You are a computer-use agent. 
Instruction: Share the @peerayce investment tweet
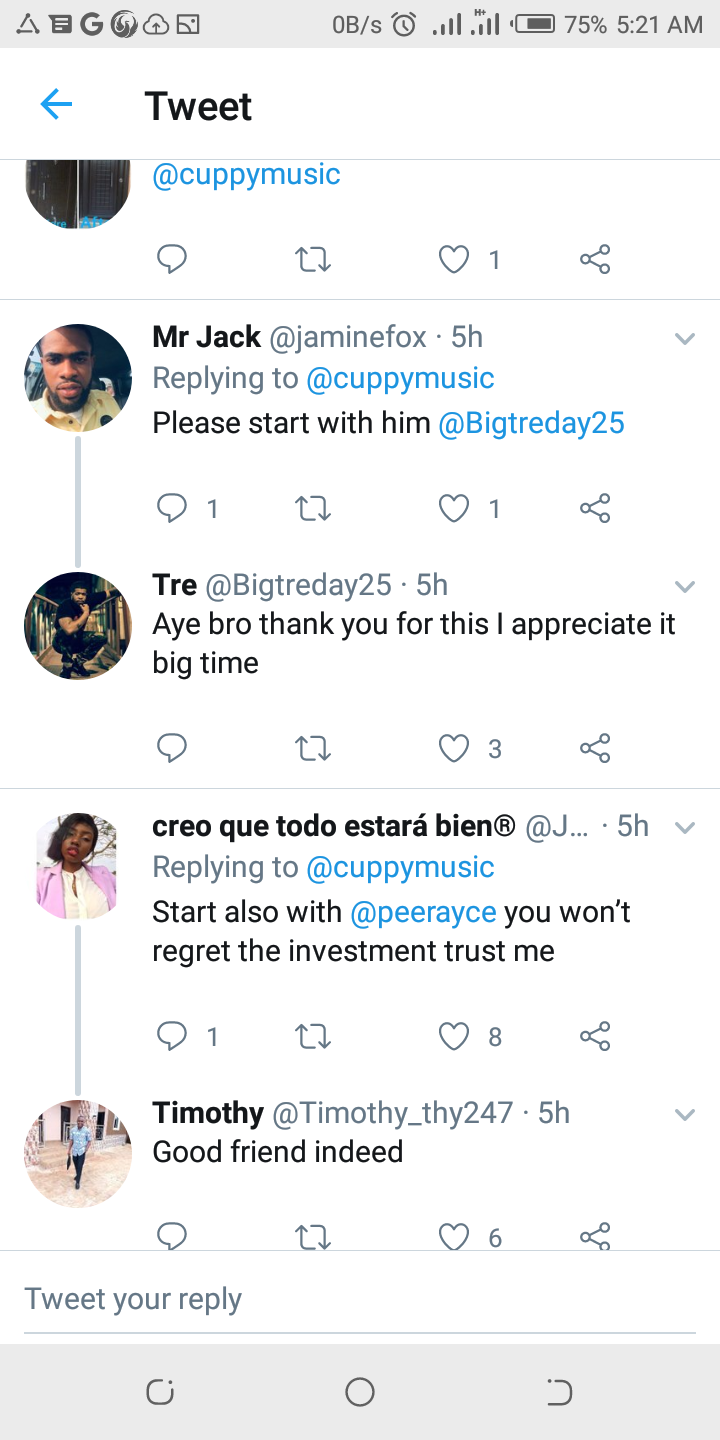595,1037
